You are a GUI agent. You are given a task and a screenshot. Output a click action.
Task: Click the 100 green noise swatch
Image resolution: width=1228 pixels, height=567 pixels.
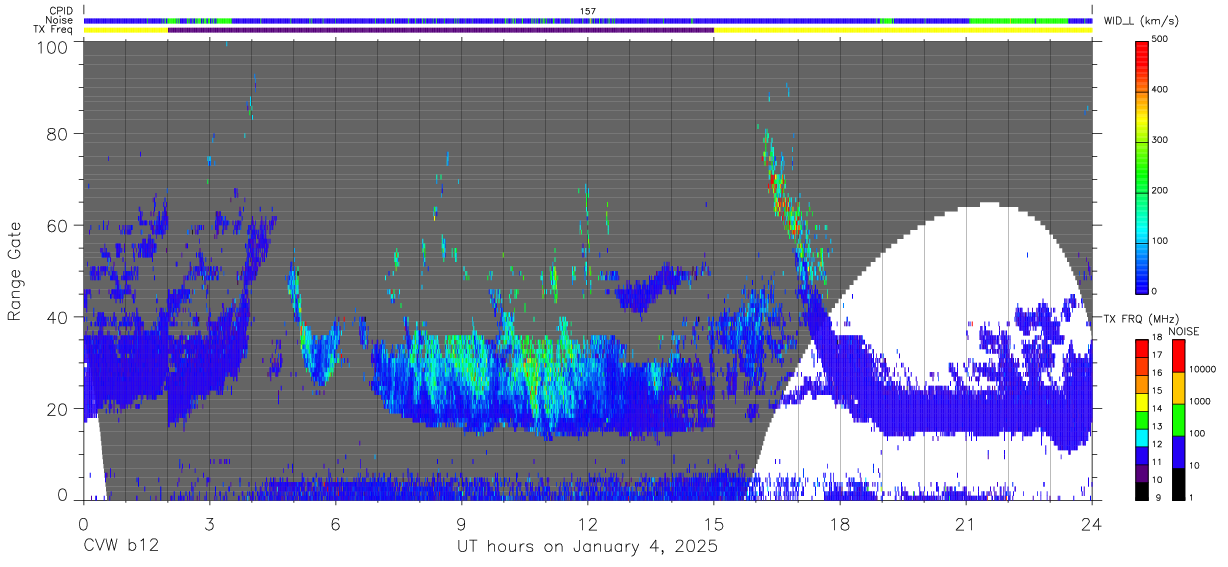pyautogui.click(x=1177, y=420)
